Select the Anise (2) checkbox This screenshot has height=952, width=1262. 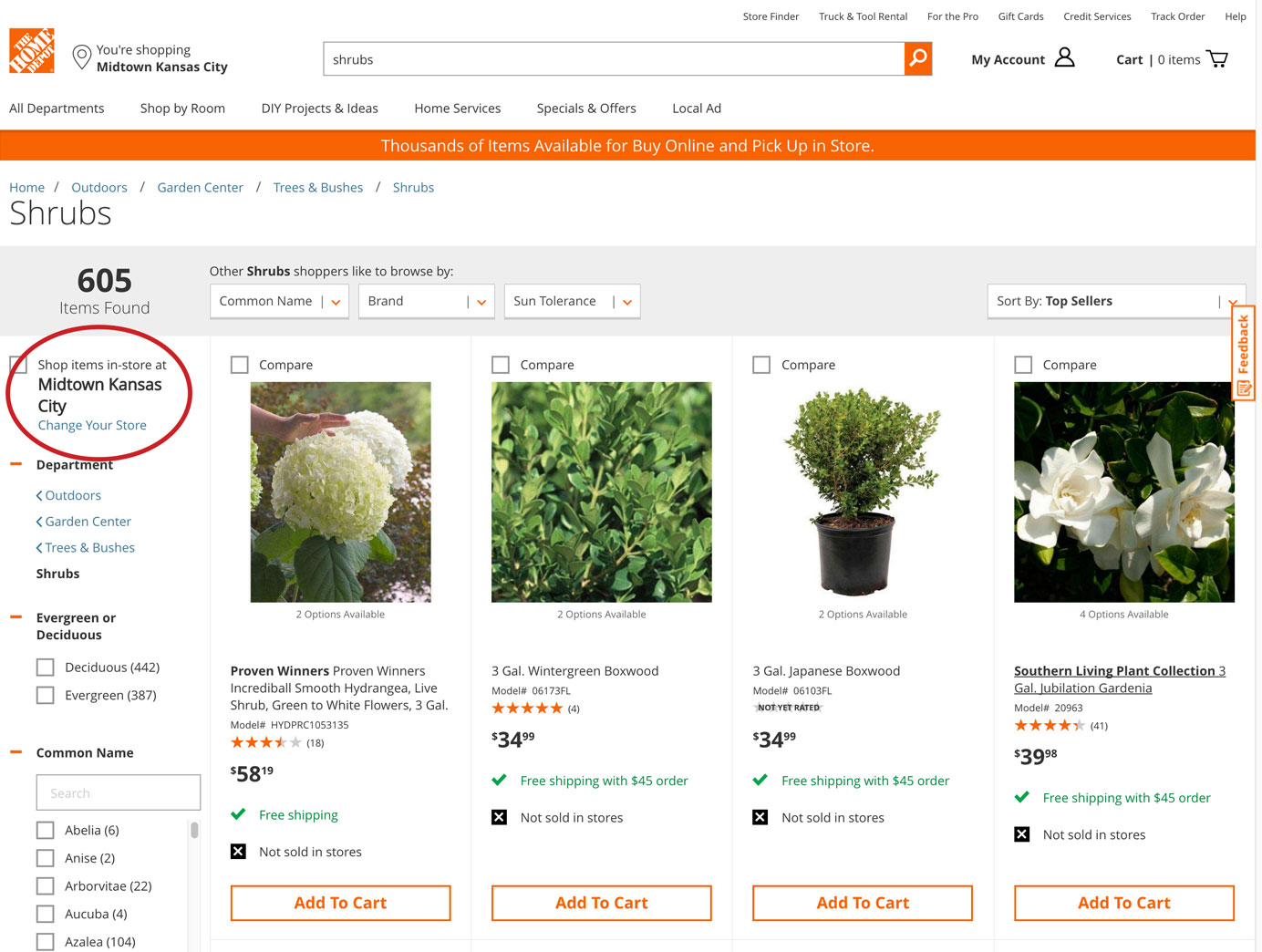point(46,858)
